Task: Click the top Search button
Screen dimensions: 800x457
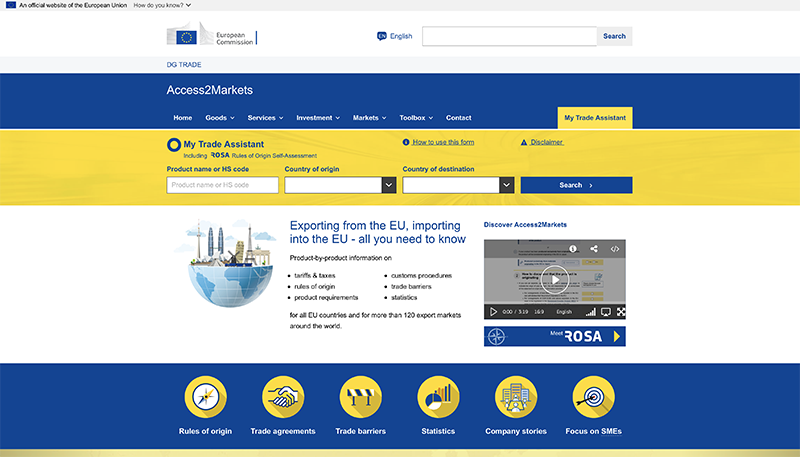Action: pyautogui.click(x=614, y=36)
